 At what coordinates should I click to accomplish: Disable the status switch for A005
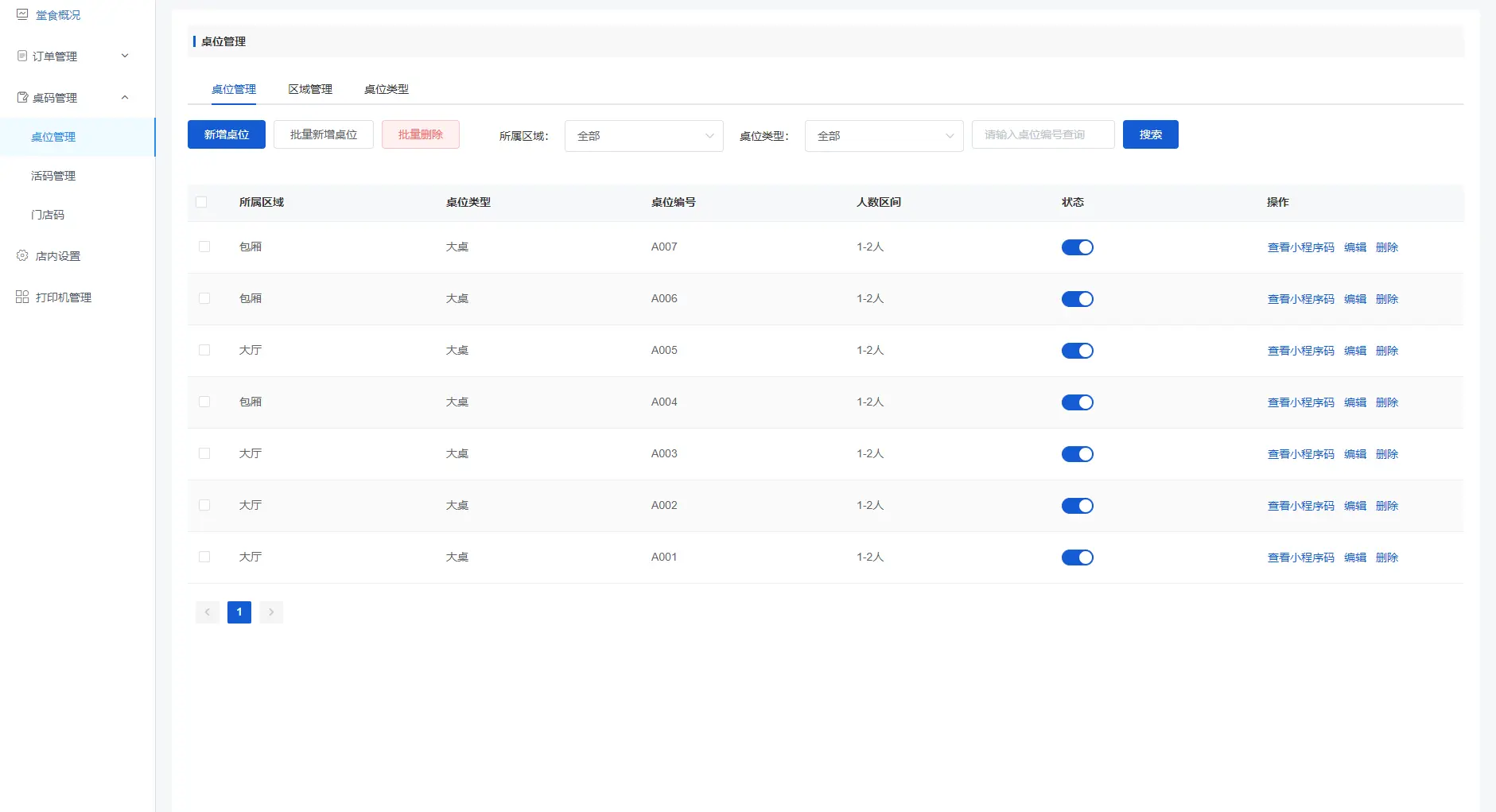[x=1078, y=351]
